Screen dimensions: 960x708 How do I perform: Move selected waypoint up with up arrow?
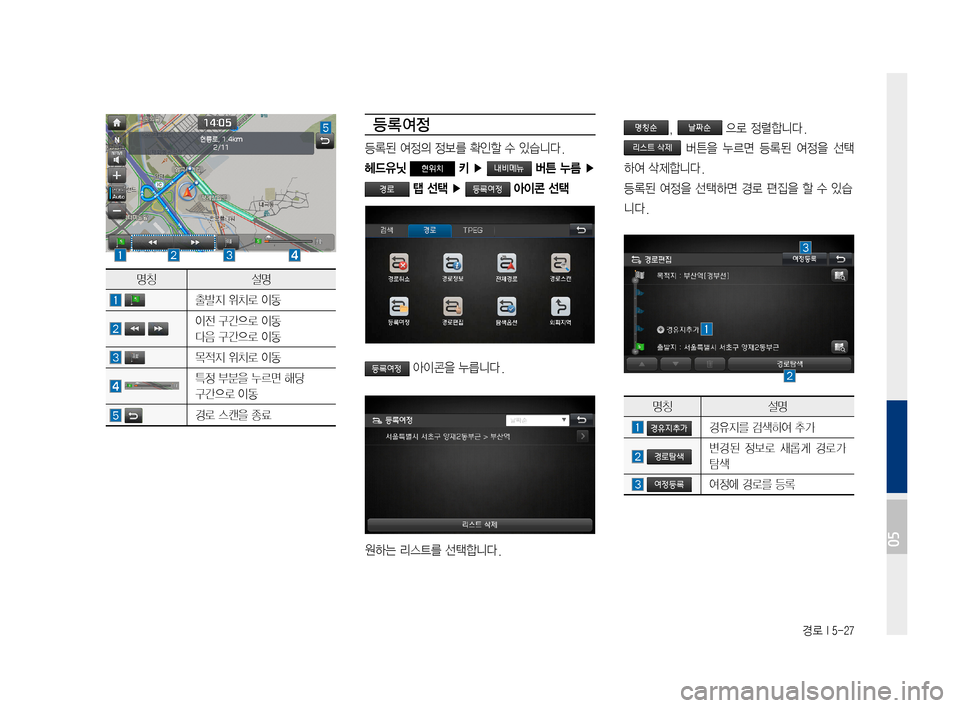[x=642, y=364]
